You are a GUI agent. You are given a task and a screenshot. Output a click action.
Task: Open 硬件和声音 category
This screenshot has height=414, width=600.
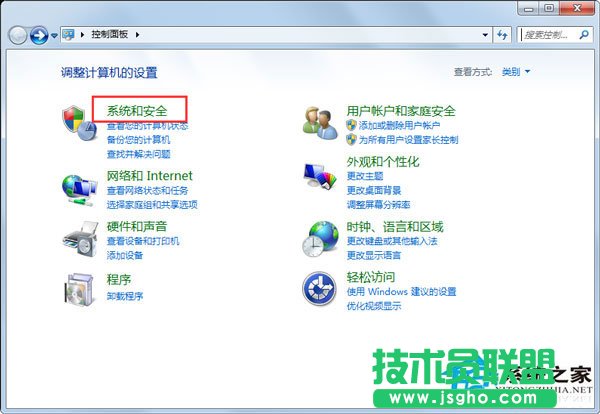point(137,227)
